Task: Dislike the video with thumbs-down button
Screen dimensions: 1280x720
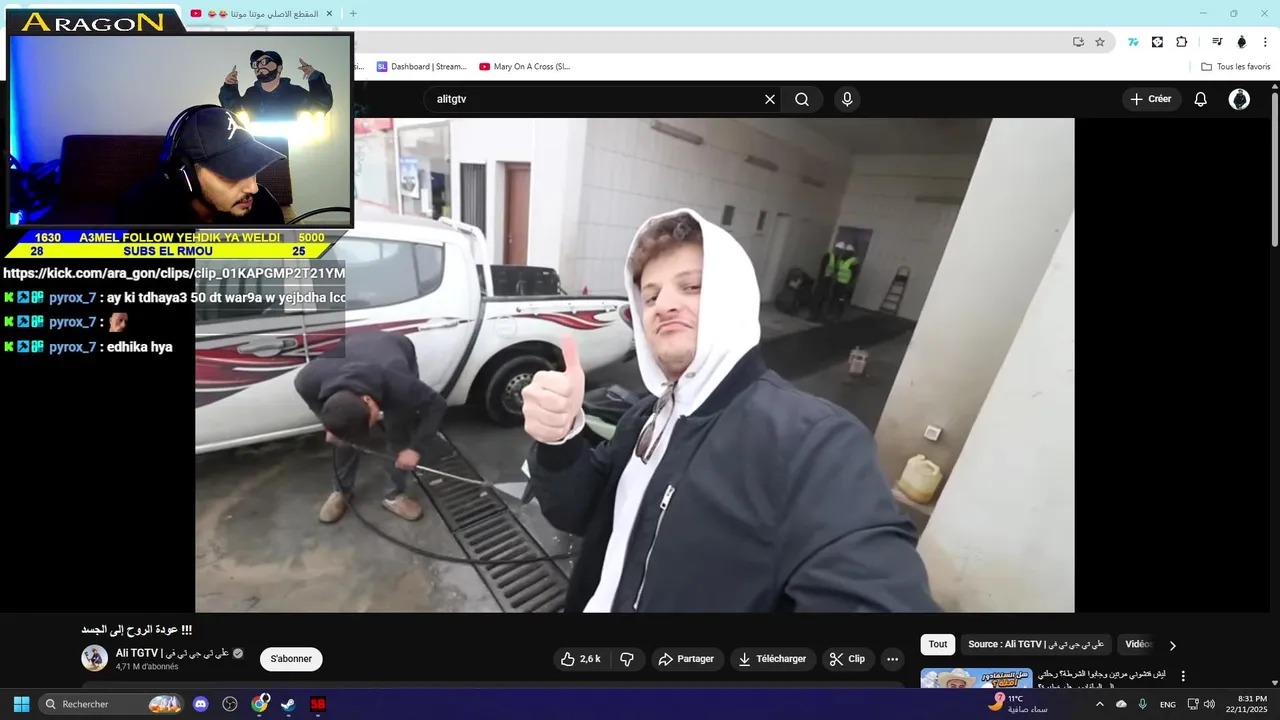Action: point(627,659)
